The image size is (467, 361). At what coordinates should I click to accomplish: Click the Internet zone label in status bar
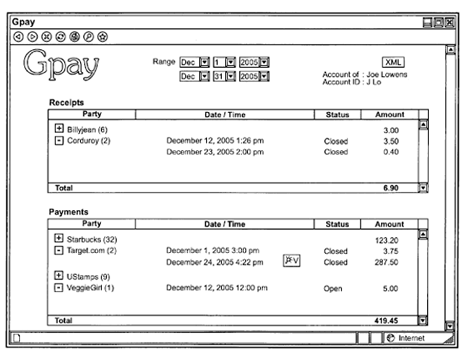(x=412, y=338)
